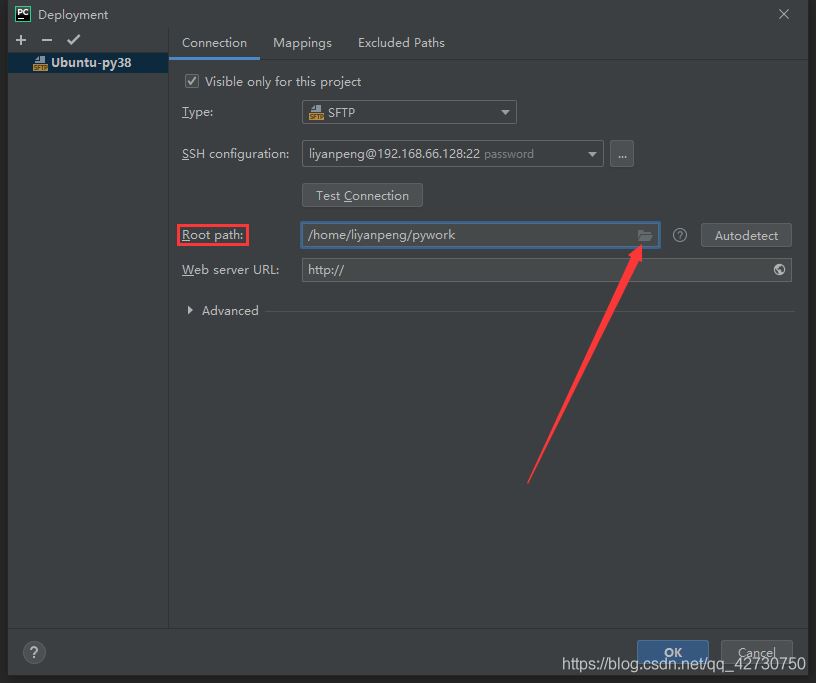Viewport: 816px width, 683px height.
Task: Click the checkmark use-as-default icon
Action: (73, 40)
